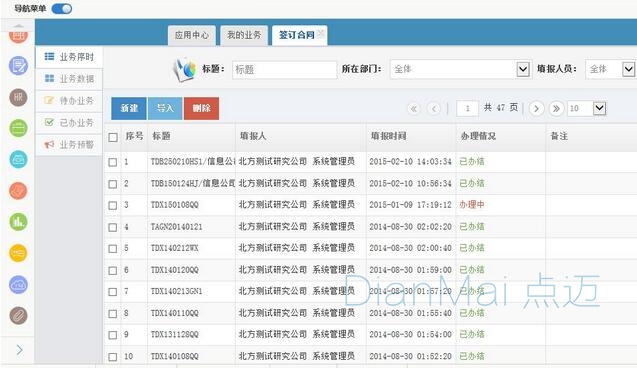The height and width of the screenshot is (368, 637).
Task: Check the box for row TDX150108QQ
Action: click(113, 206)
